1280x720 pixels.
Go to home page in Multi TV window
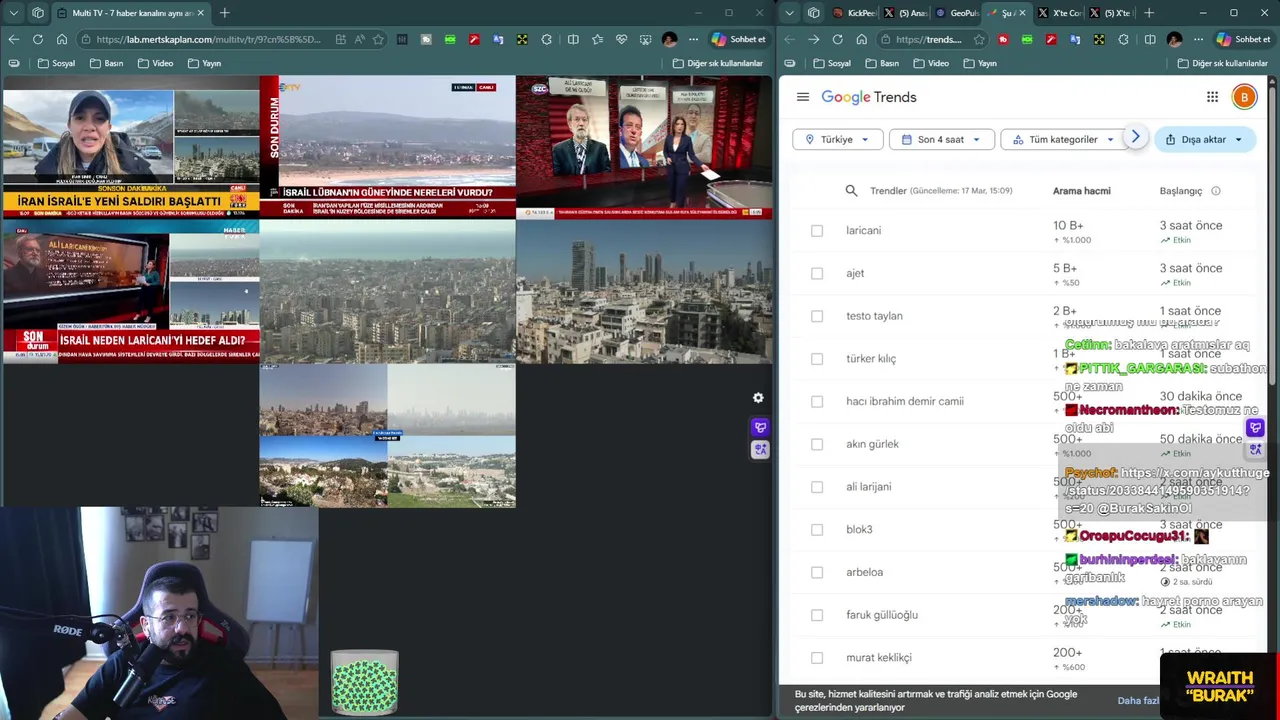[x=61, y=39]
